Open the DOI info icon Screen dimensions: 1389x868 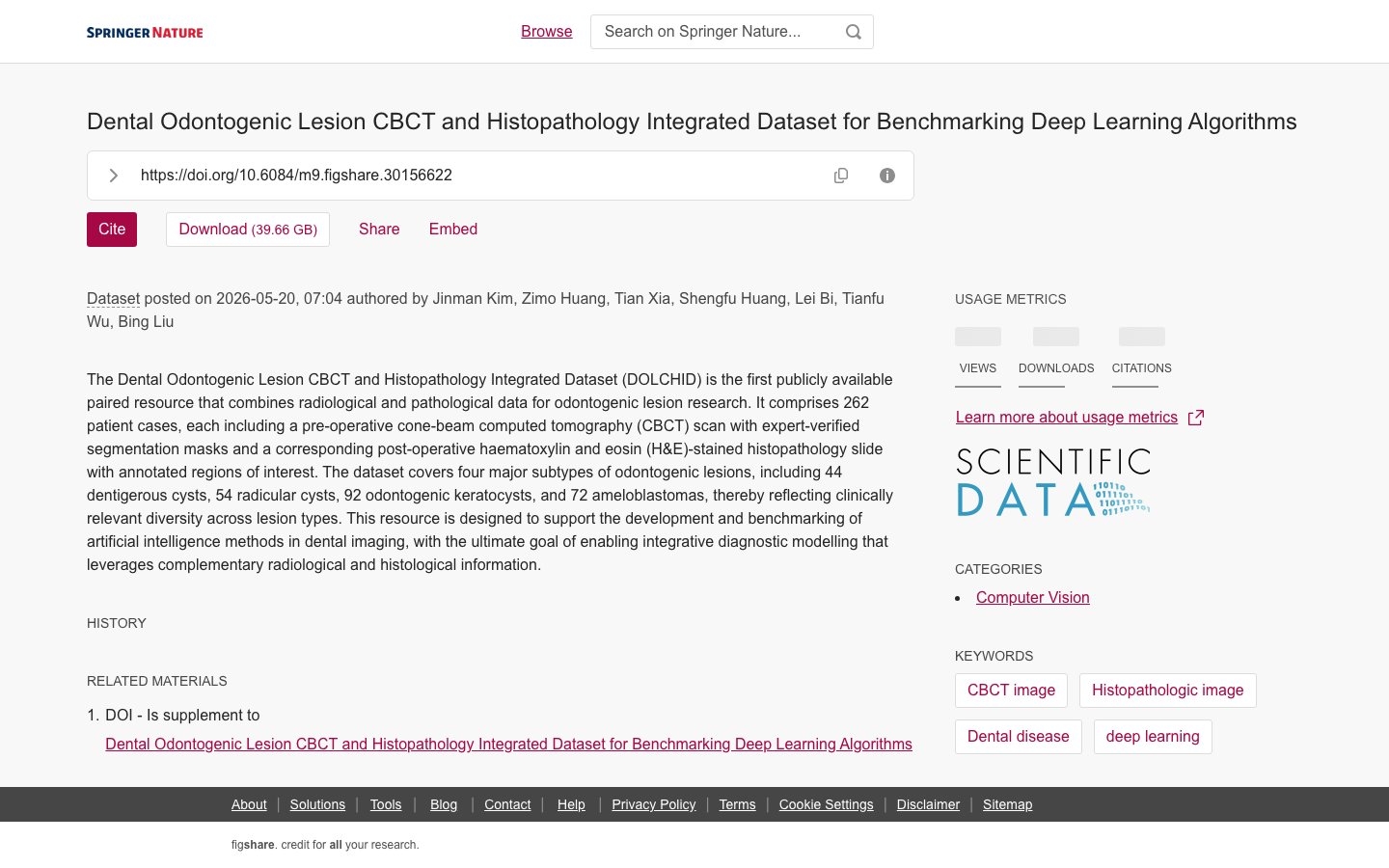click(887, 176)
